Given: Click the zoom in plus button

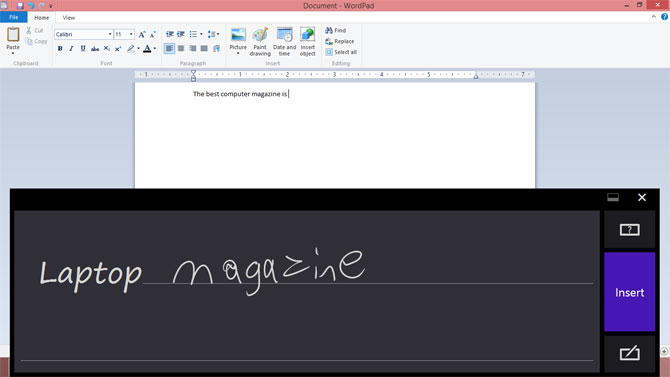Looking at the screenshot, I should point(664,351).
